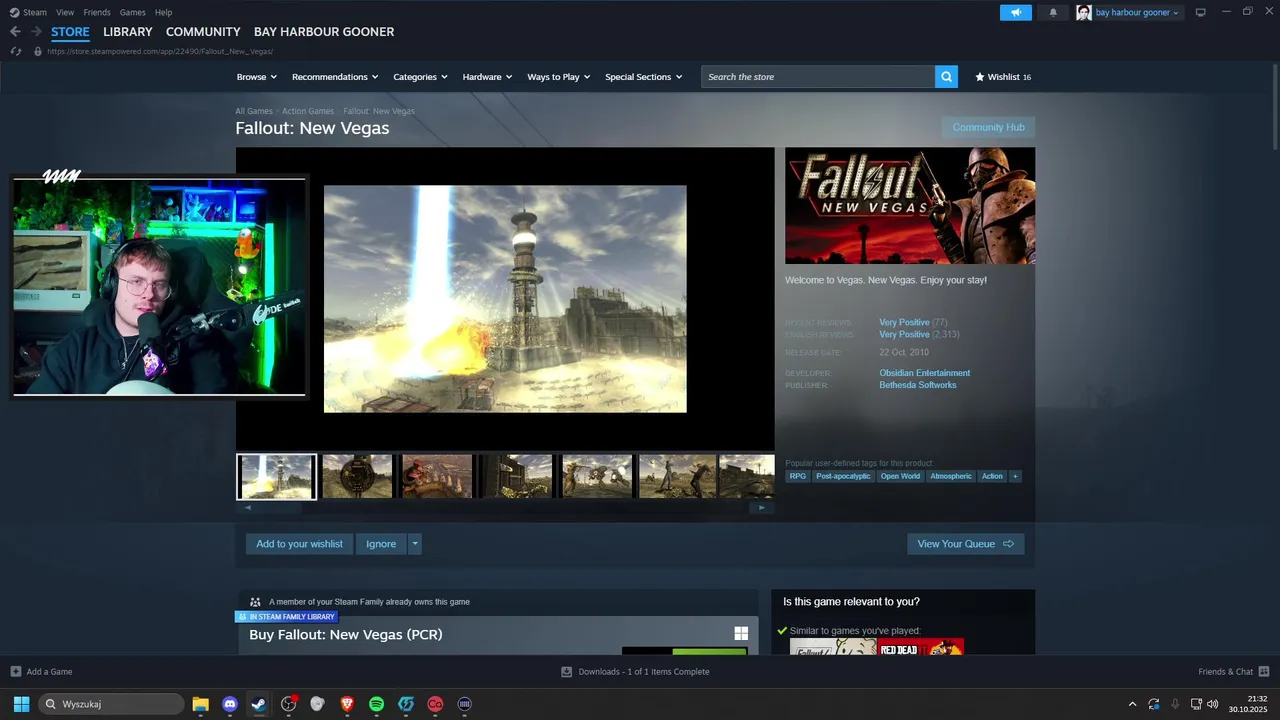Open the Windows Start menu

pyautogui.click(x=21, y=704)
